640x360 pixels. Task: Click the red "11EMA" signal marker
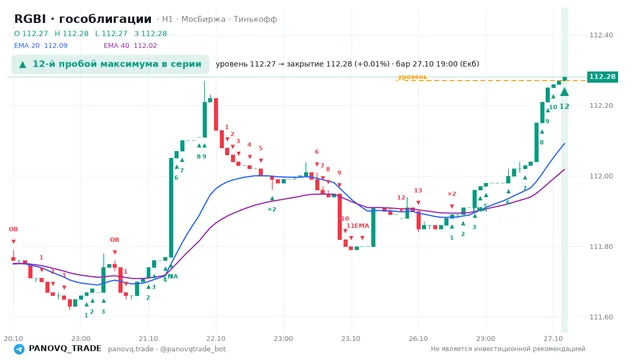[358, 226]
